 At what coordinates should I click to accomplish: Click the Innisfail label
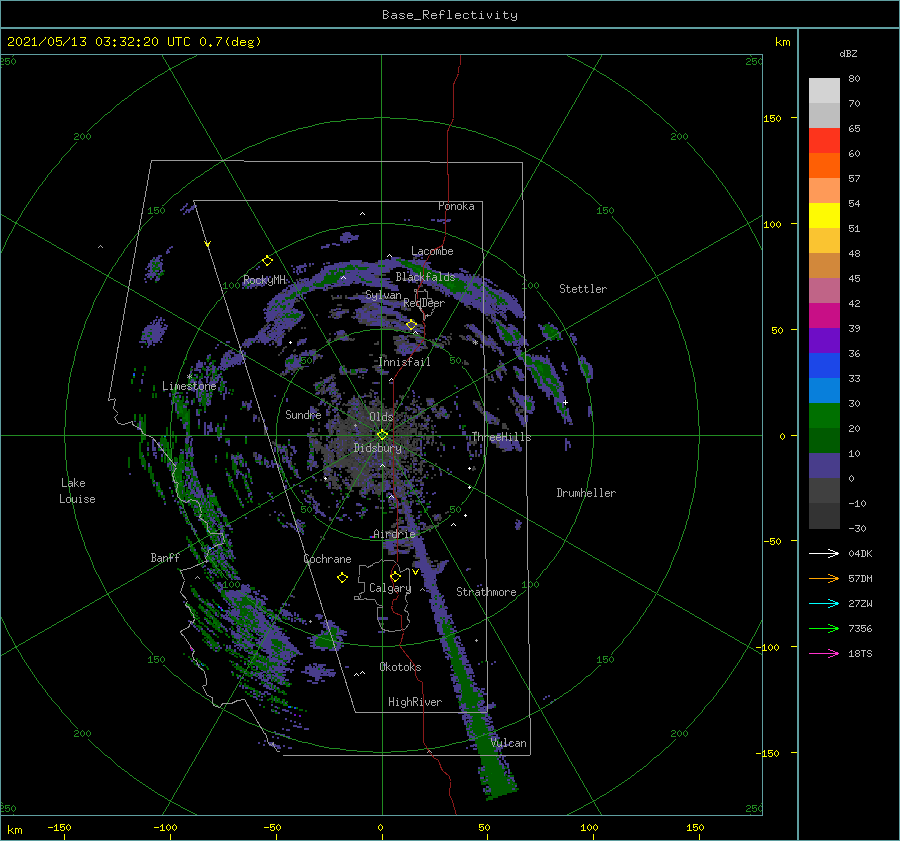[405, 362]
